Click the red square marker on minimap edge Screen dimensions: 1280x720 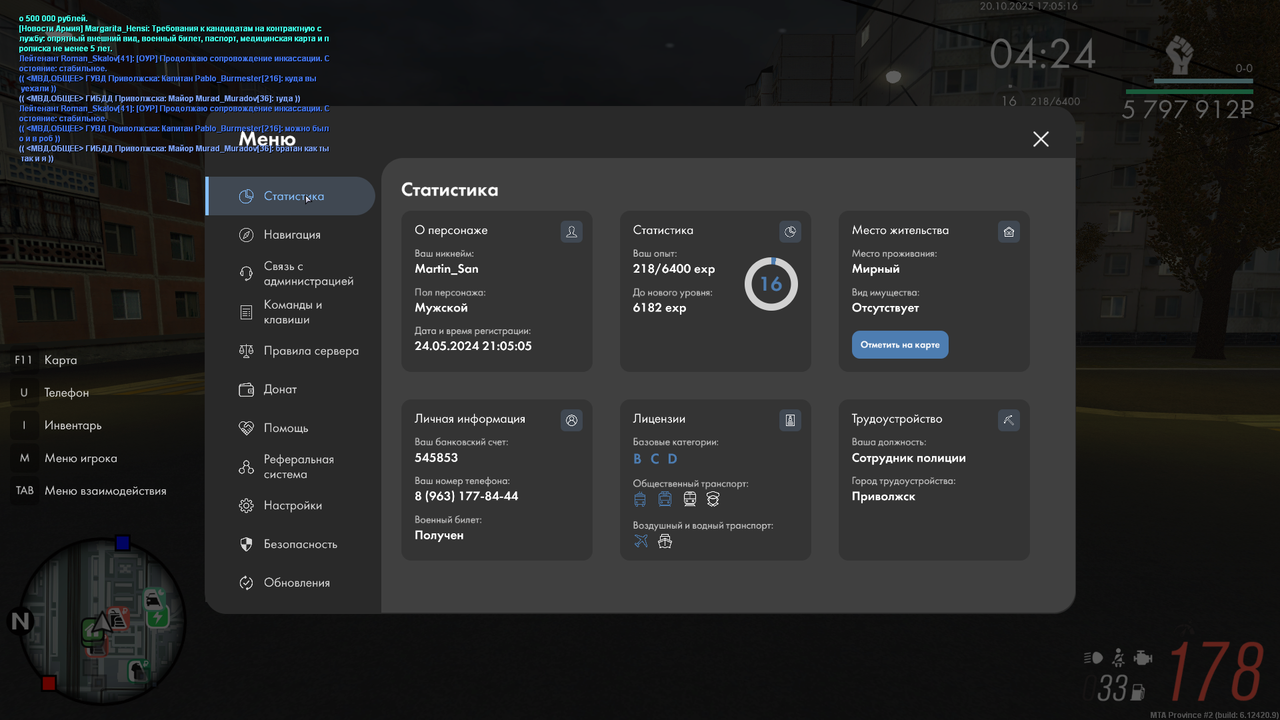pos(48,683)
